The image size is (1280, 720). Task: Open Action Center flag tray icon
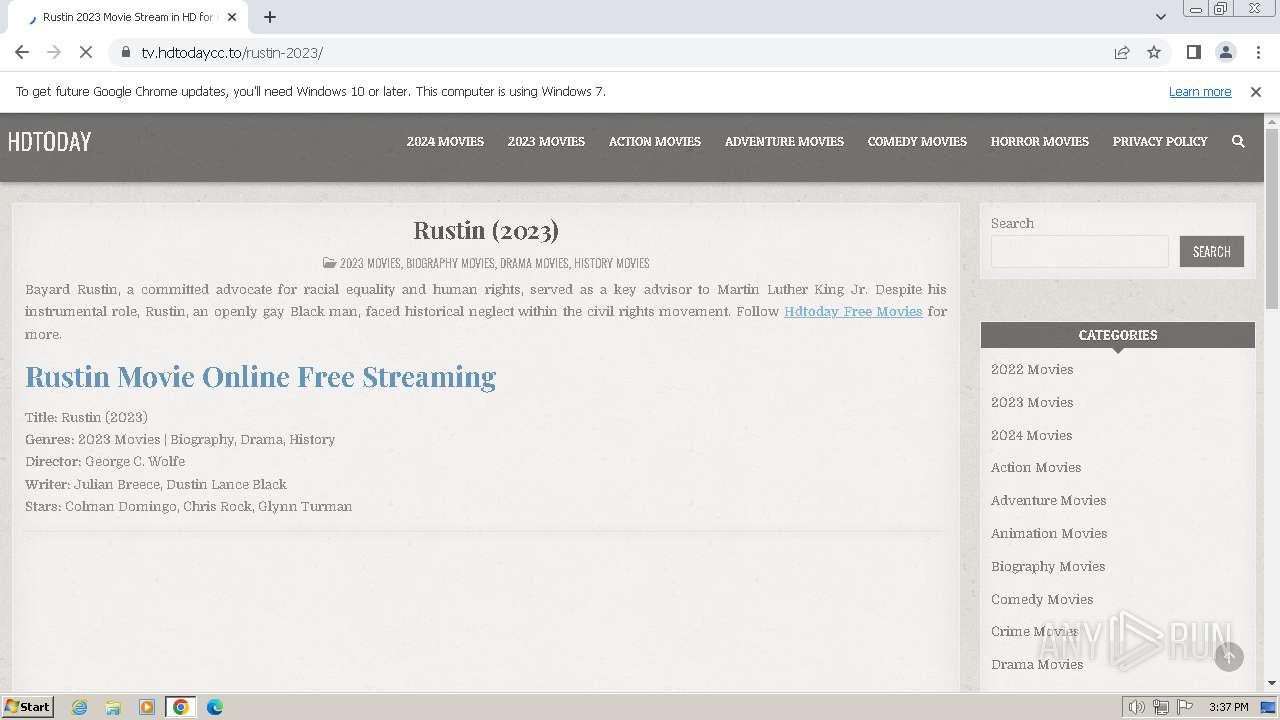pyautogui.click(x=1185, y=707)
